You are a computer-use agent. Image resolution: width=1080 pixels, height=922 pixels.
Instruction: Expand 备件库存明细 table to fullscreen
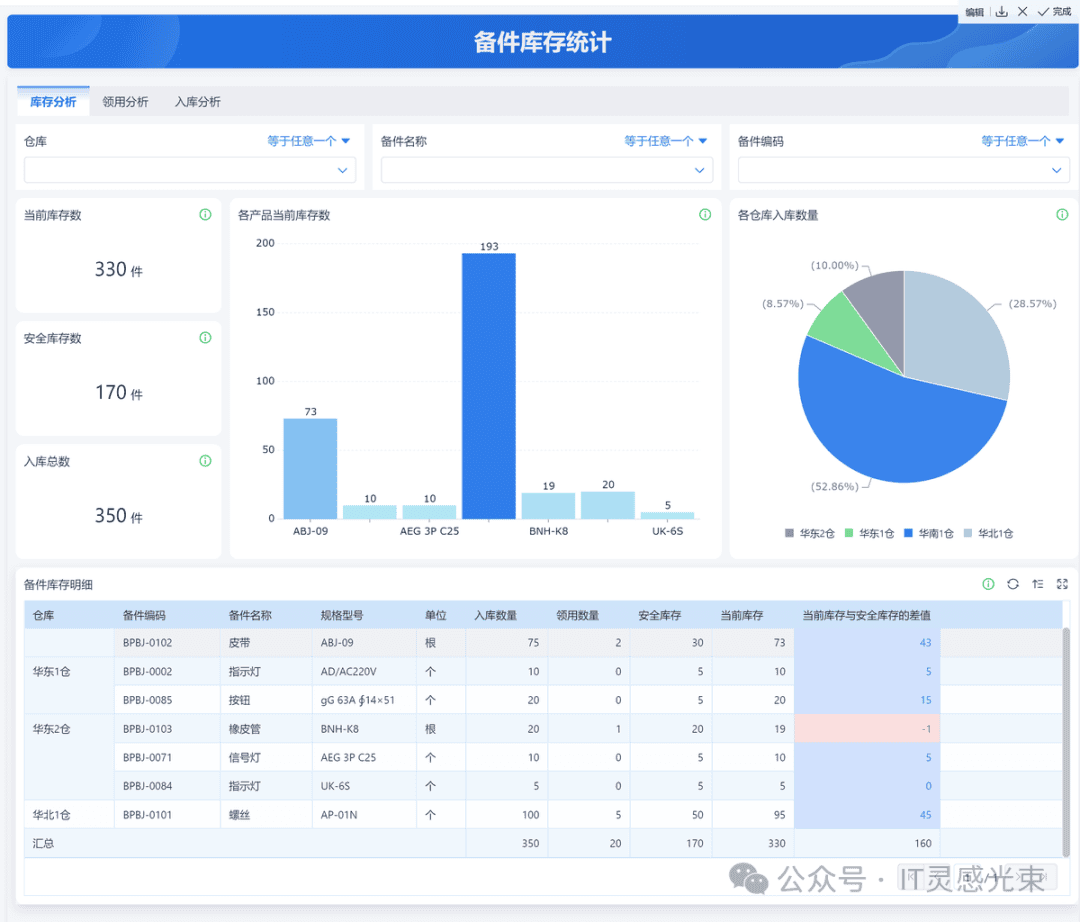[x=1062, y=584]
